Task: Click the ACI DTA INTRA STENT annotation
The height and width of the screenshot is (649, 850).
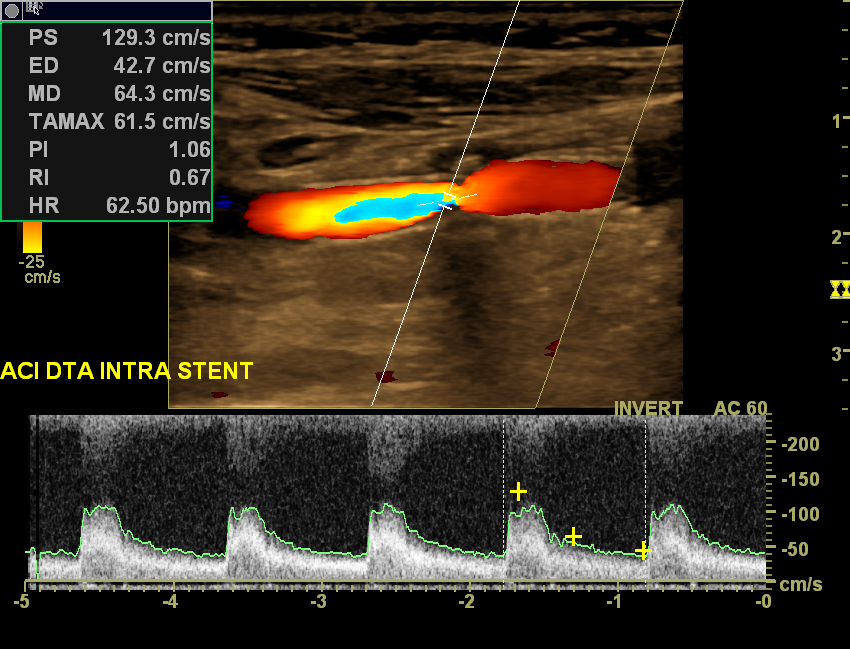Action: (x=127, y=371)
